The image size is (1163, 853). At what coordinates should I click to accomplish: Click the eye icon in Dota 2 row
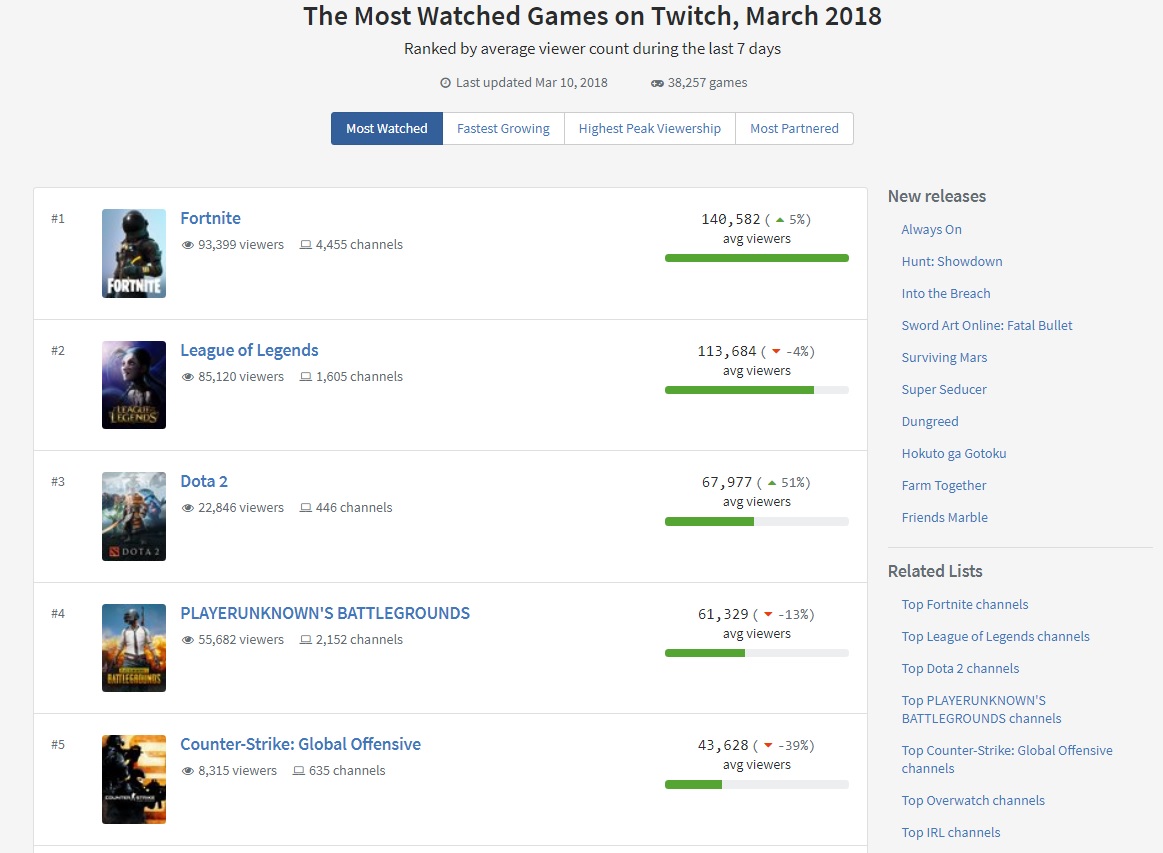188,508
